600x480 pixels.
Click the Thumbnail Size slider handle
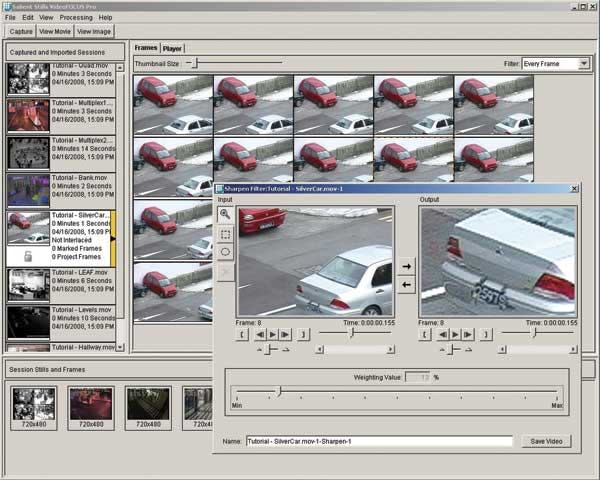196,64
